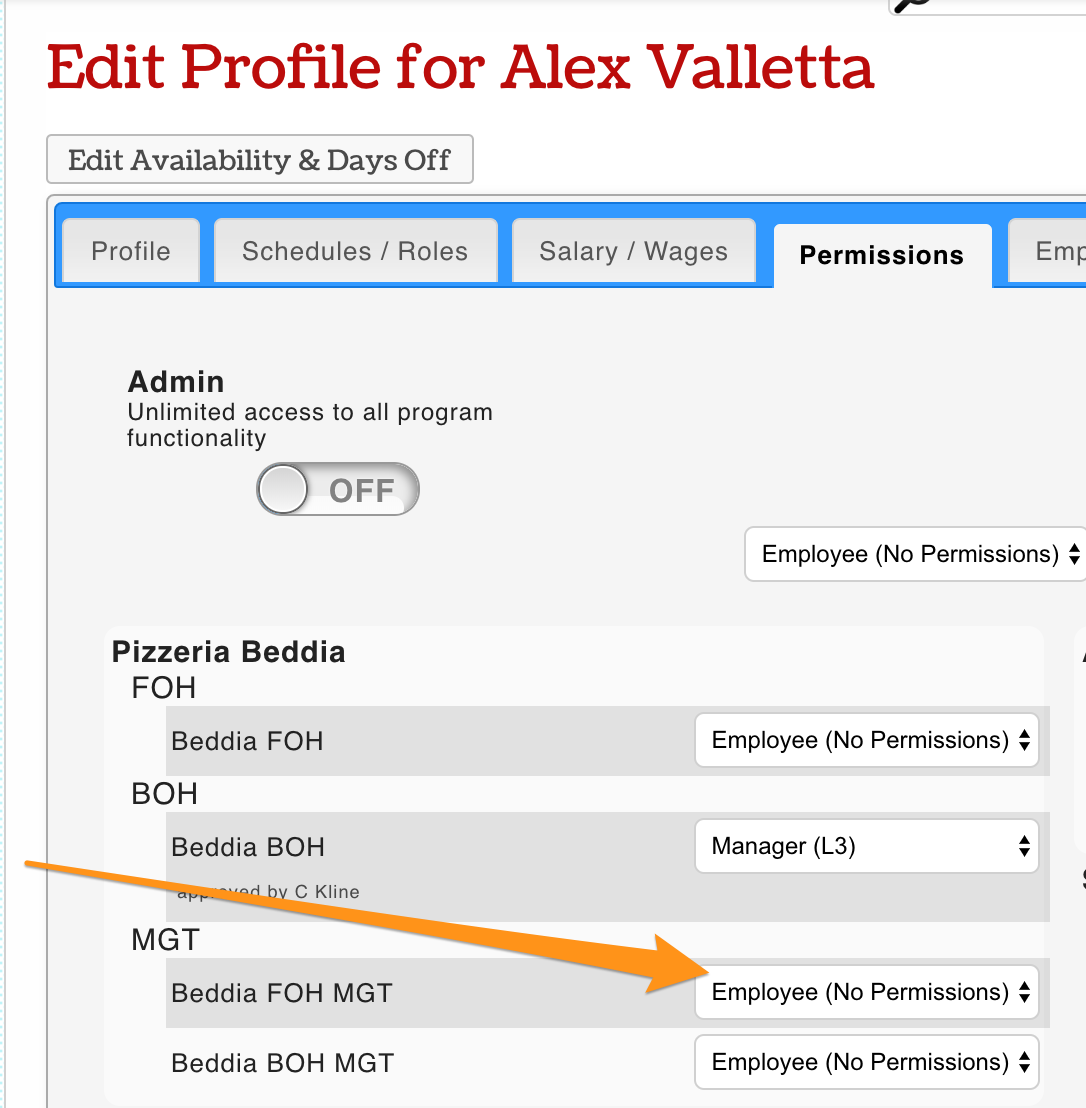Click the search magnifier icon
This screenshot has height=1108, width=1086.
[910, 5]
